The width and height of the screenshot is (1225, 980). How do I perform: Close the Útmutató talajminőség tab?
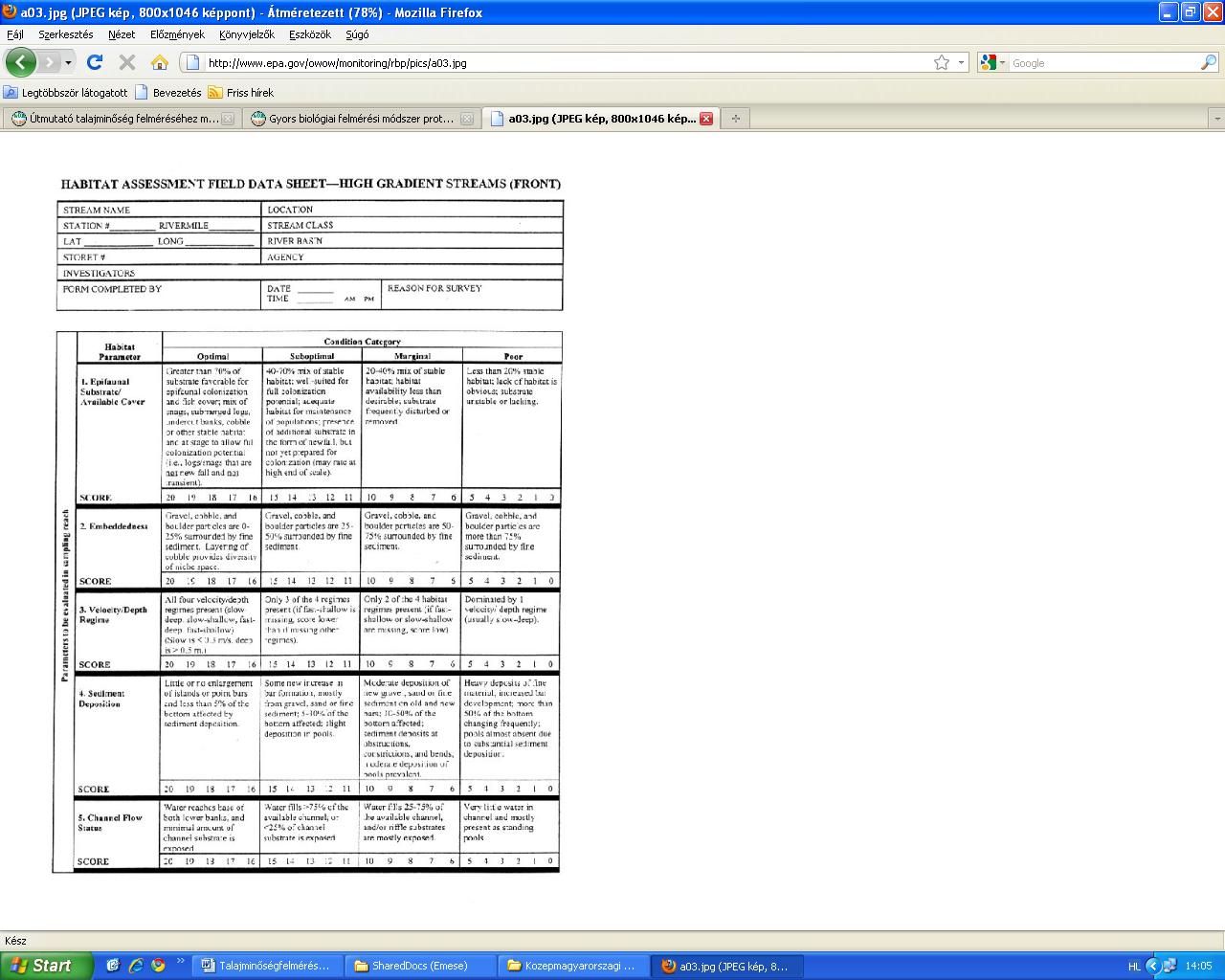[x=228, y=120]
